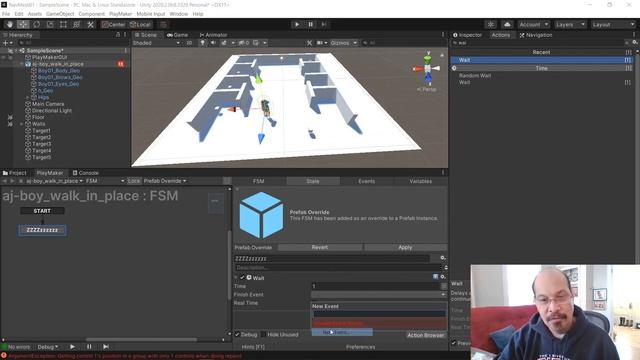Select the Rect Transform tool
Screen dimensions: 640x360
(x=63, y=24)
